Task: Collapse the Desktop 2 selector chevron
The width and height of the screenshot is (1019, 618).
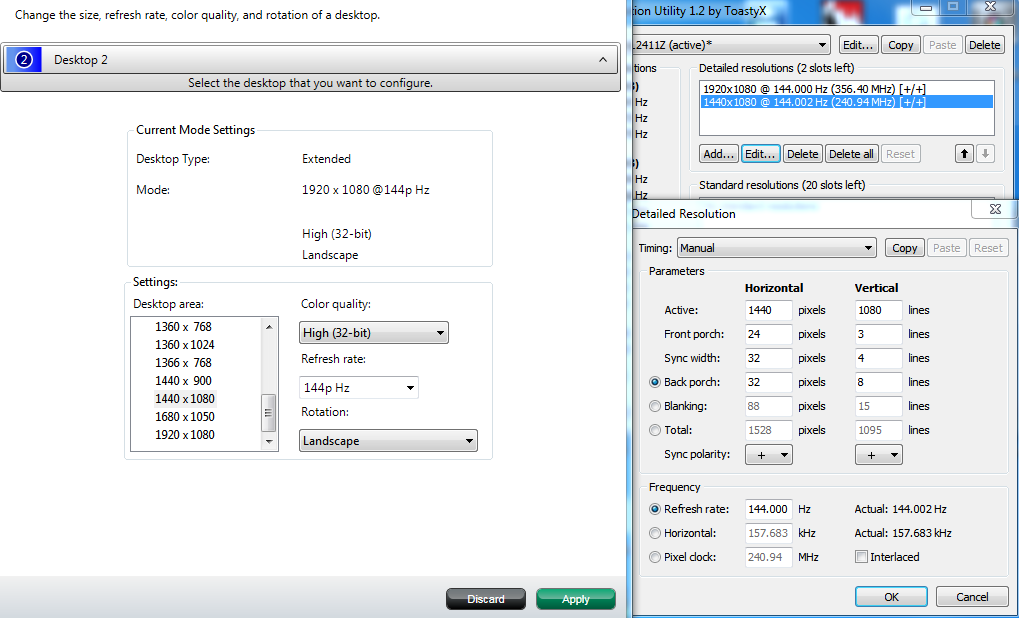Action: [602, 60]
